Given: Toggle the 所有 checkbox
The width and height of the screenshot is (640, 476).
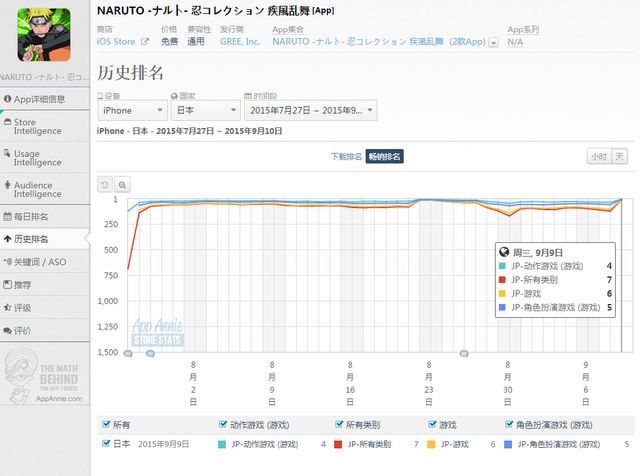Looking at the screenshot, I should (107, 424).
